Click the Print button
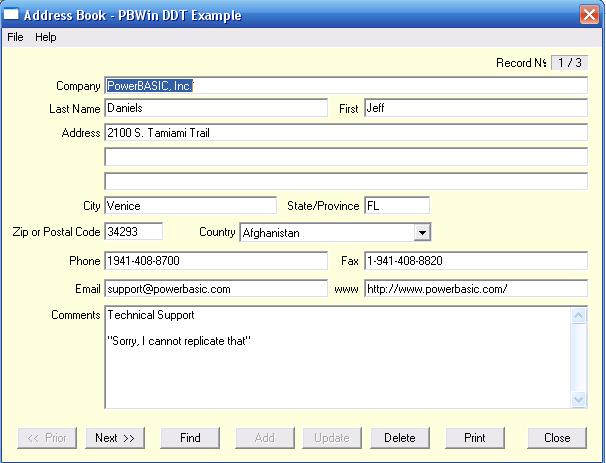606x463 pixels. point(475,438)
